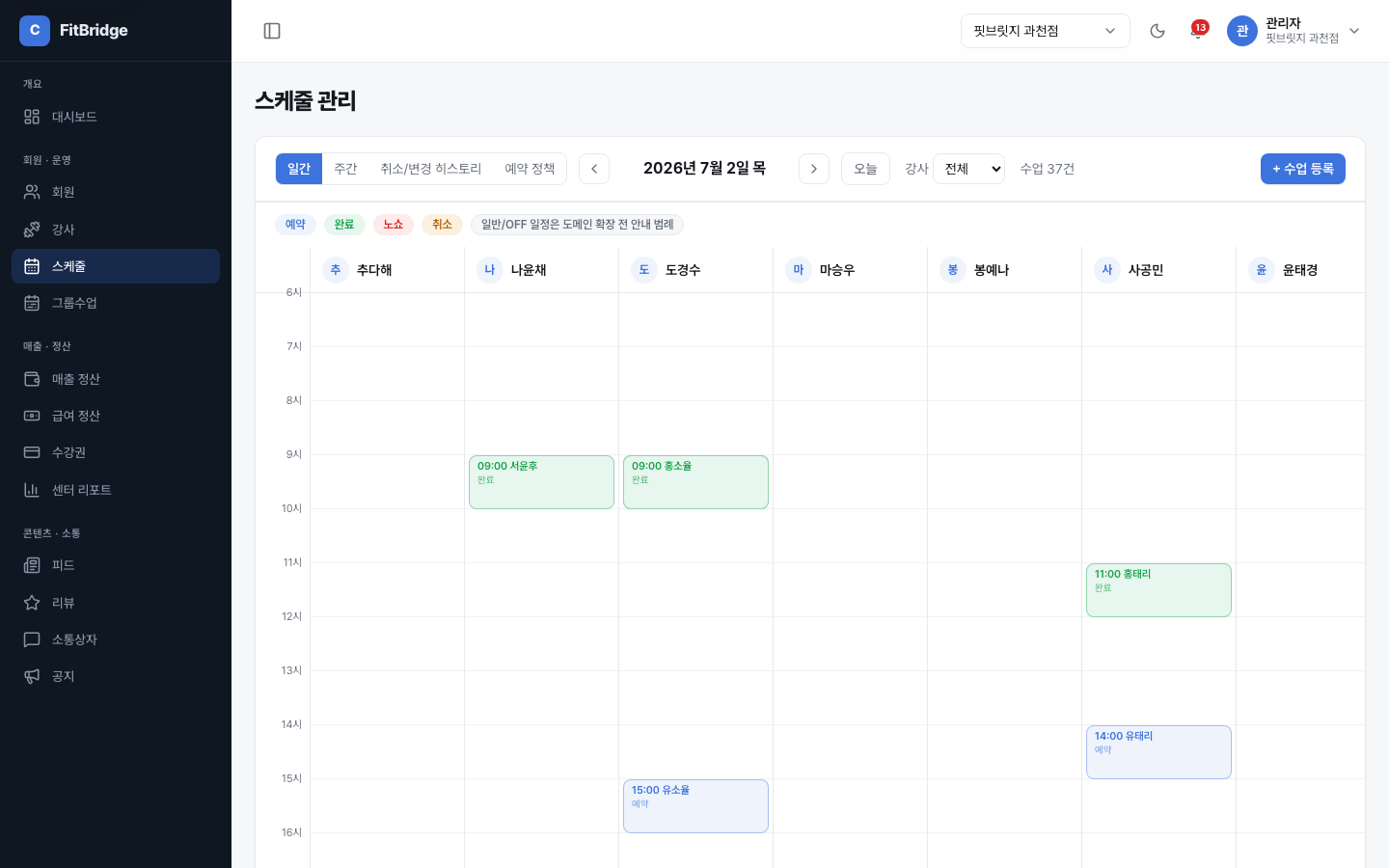Select instructor 나윤채 column header
Screen dimensions: 1389x868
(541, 270)
